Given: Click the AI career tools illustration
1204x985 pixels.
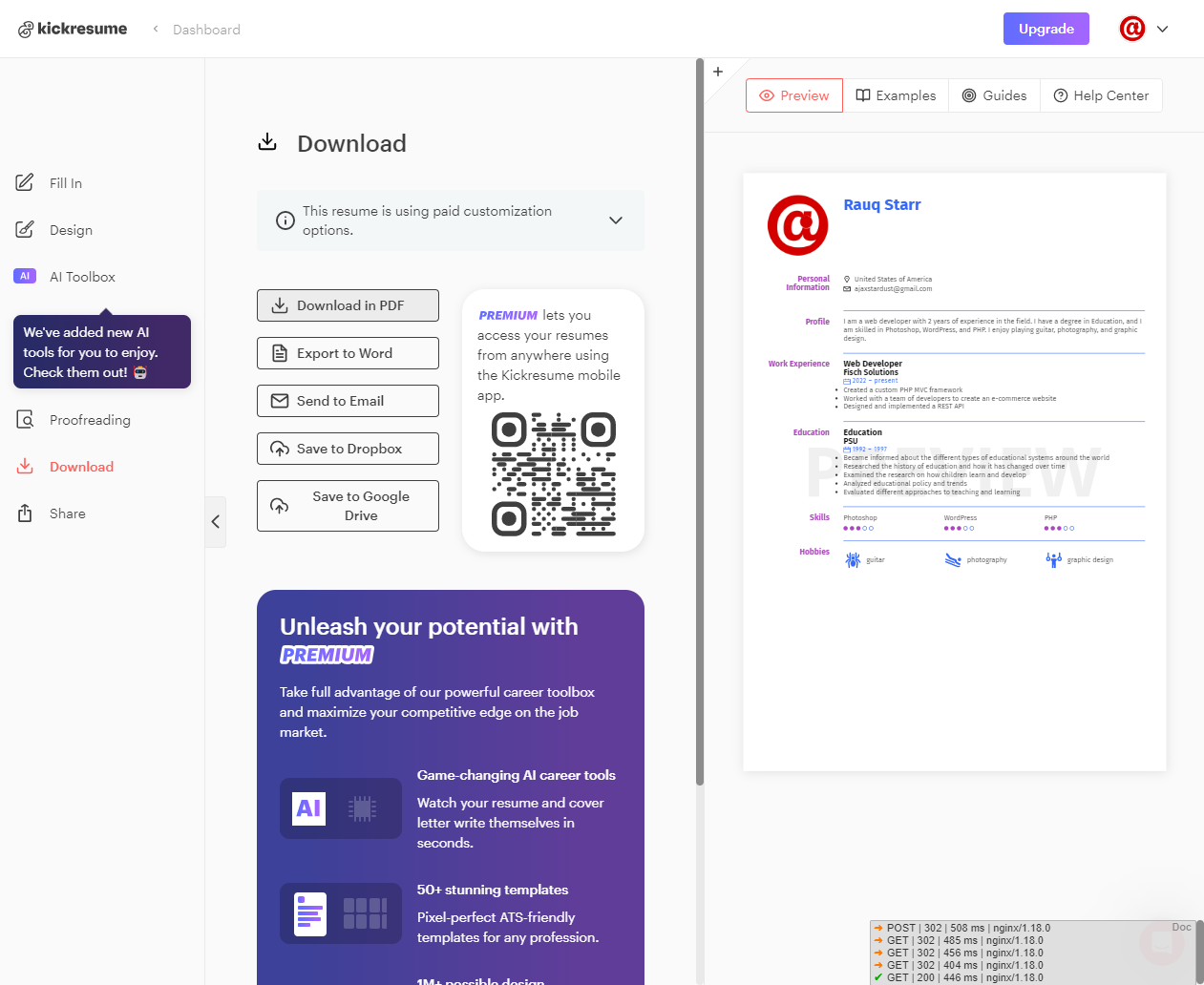Looking at the screenshot, I should [x=341, y=808].
